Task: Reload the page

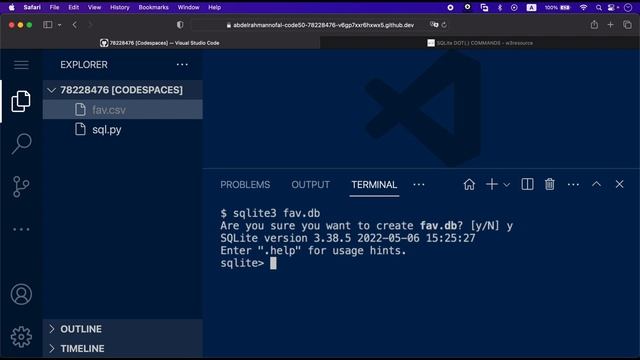Action: tap(444, 25)
